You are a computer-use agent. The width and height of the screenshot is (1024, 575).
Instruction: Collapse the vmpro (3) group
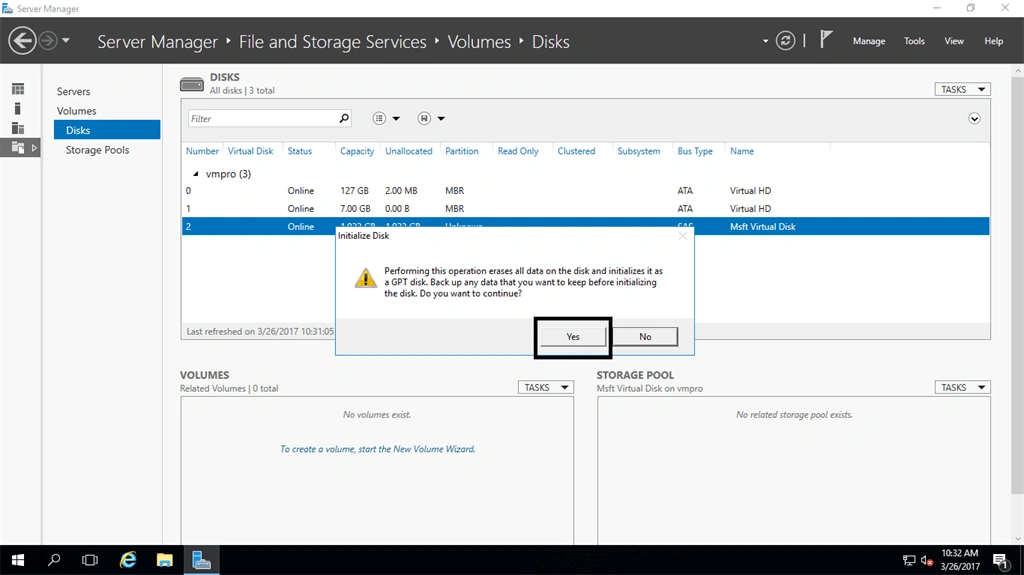195,174
